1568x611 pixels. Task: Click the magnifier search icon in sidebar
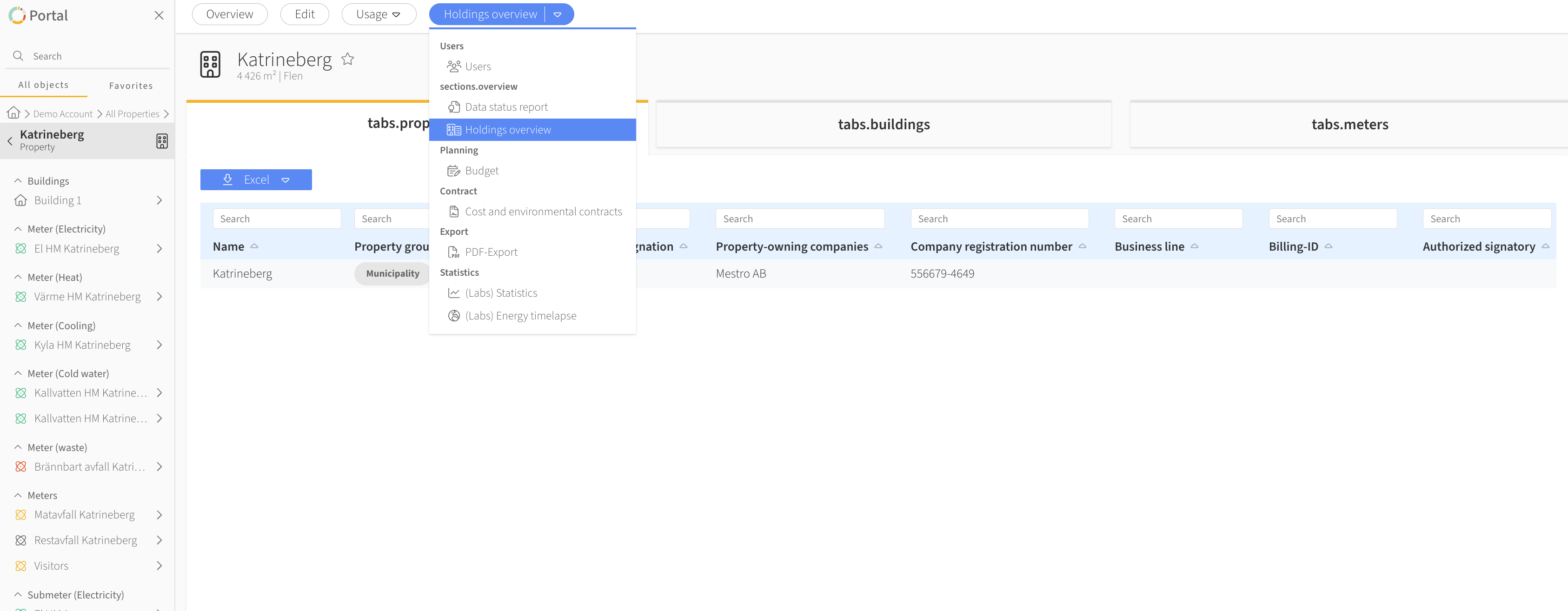tap(18, 55)
